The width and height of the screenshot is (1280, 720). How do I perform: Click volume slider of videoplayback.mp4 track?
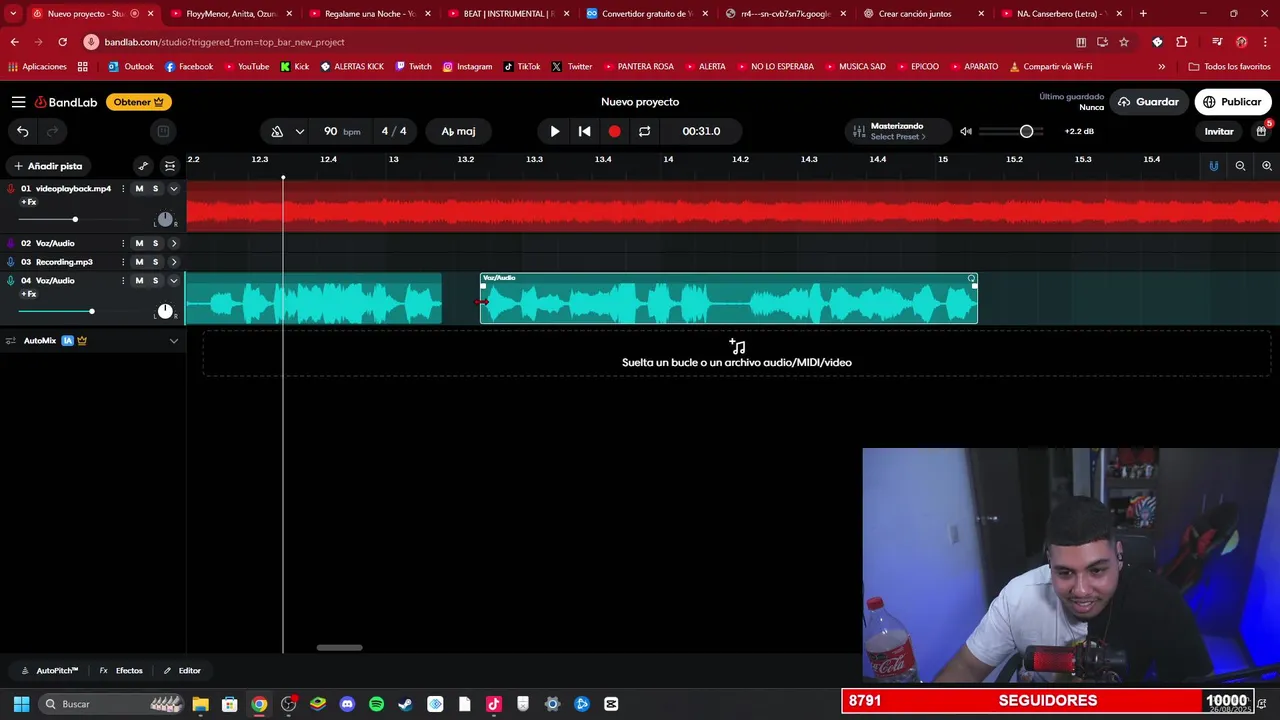(x=74, y=219)
